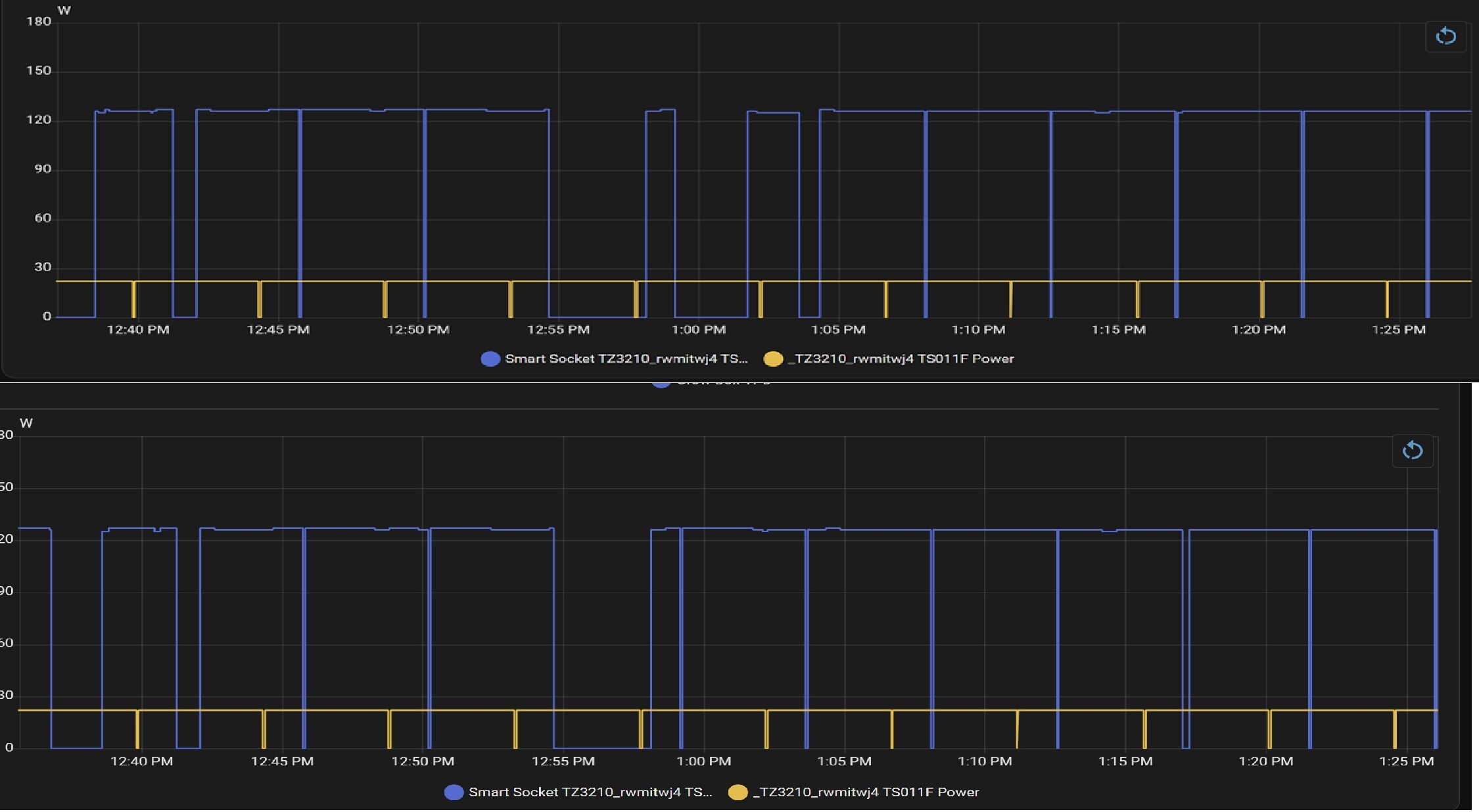1479x812 pixels.
Task: Click the blue Glow Box legend dot between charts
Action: [x=659, y=380]
